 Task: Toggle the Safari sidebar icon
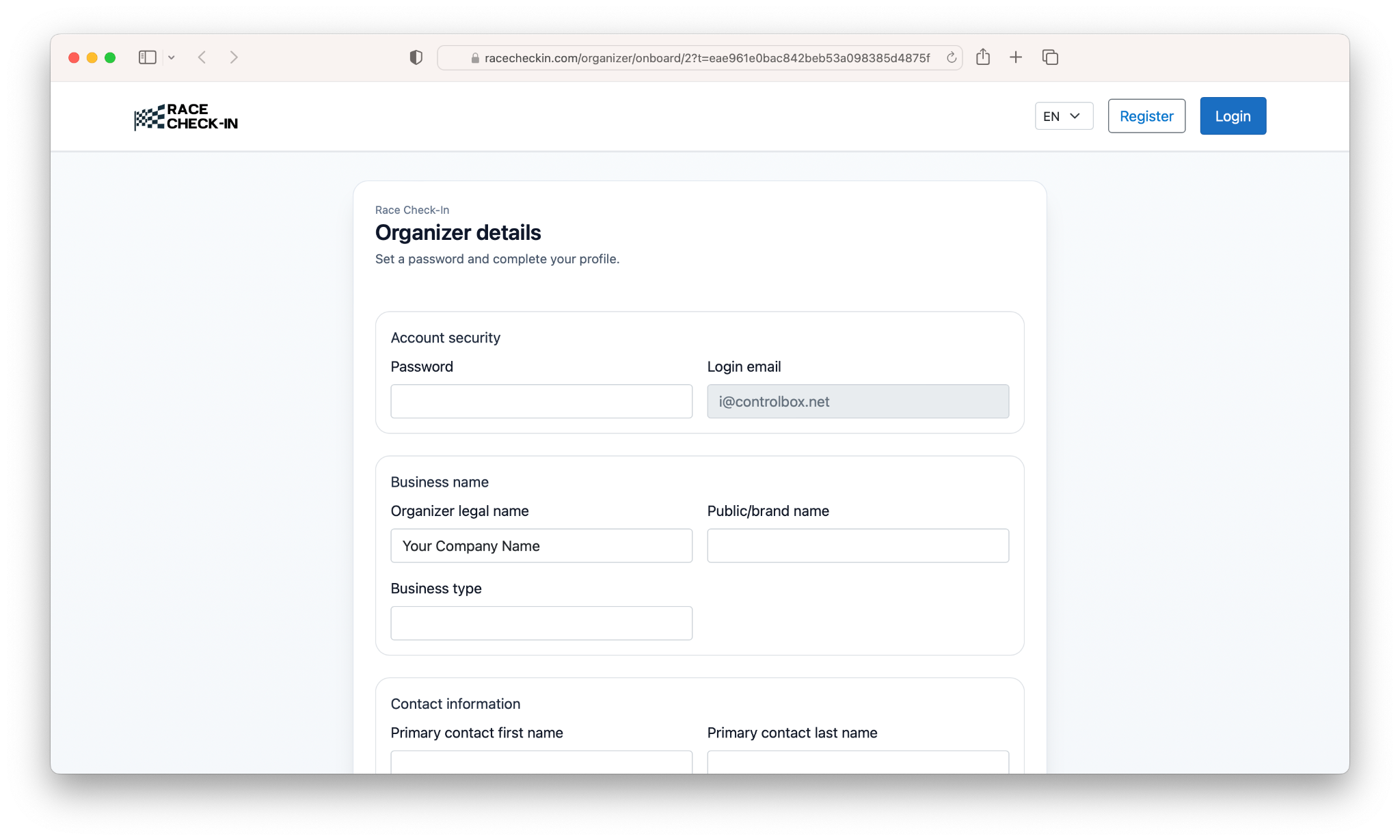147,57
